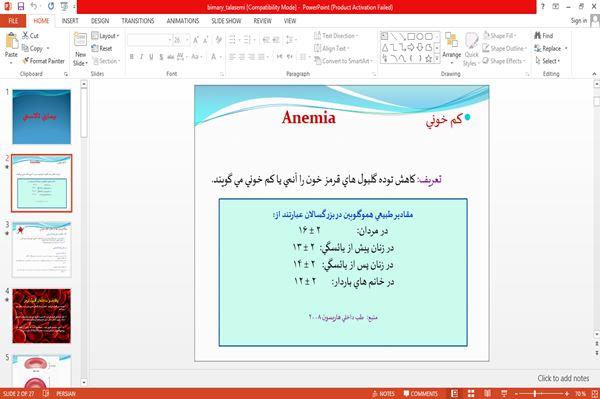Cut the selection with the scissors icon
This screenshot has height=399, width=600.
pyautogui.click(x=30, y=36)
